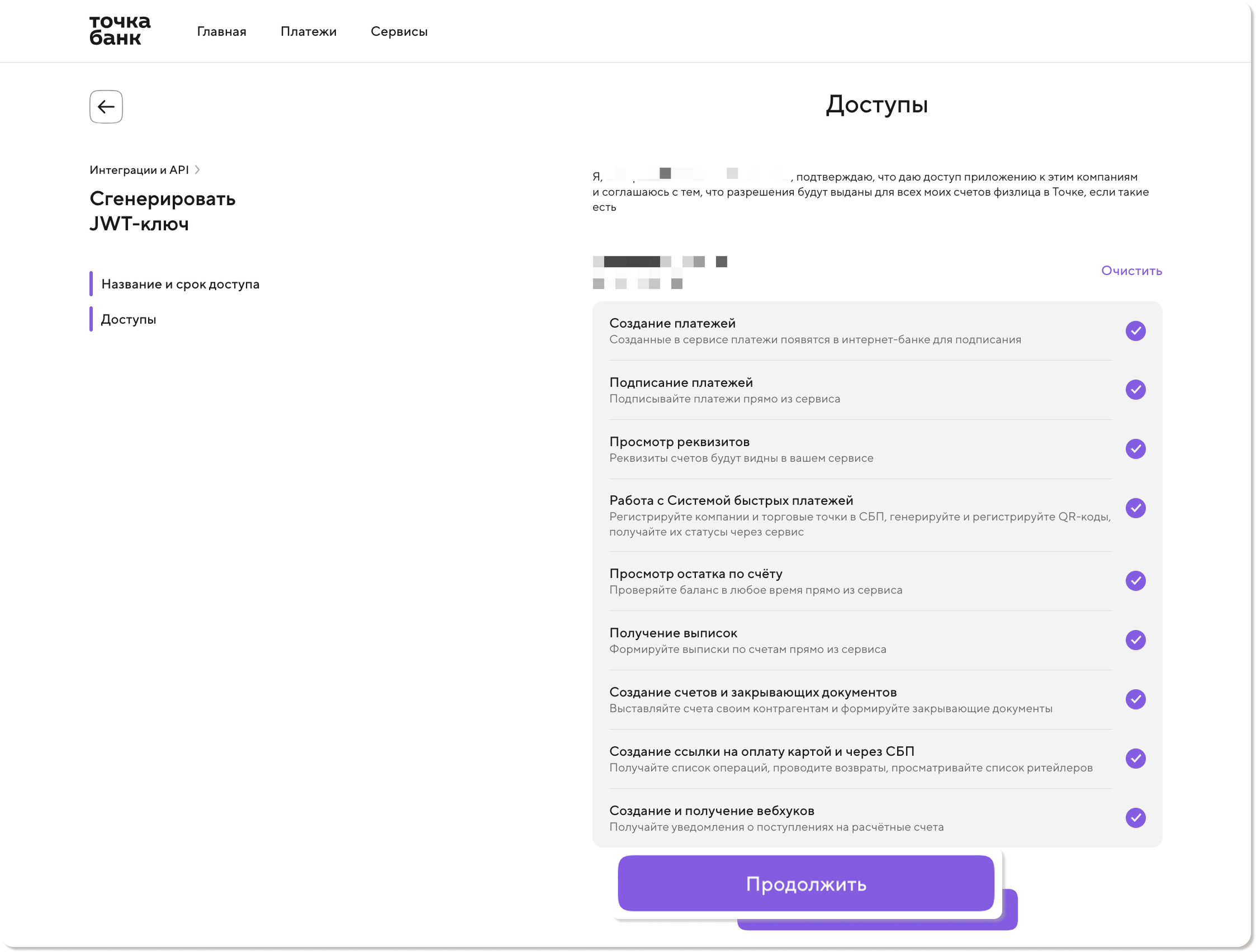Uncheck the Создание платежей permission
1256x952 pixels.
click(1135, 330)
